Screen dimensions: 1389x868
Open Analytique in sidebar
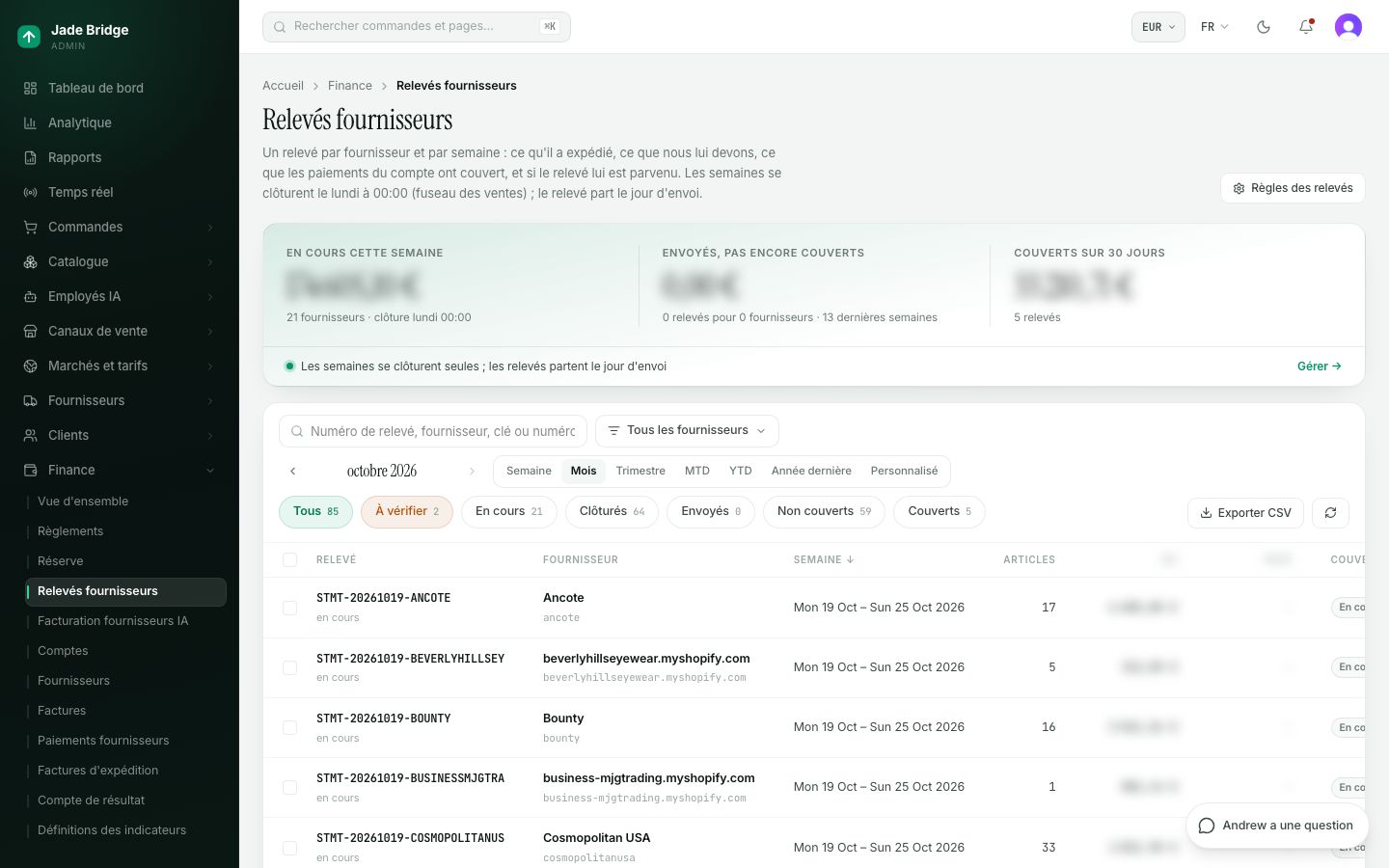click(120, 122)
